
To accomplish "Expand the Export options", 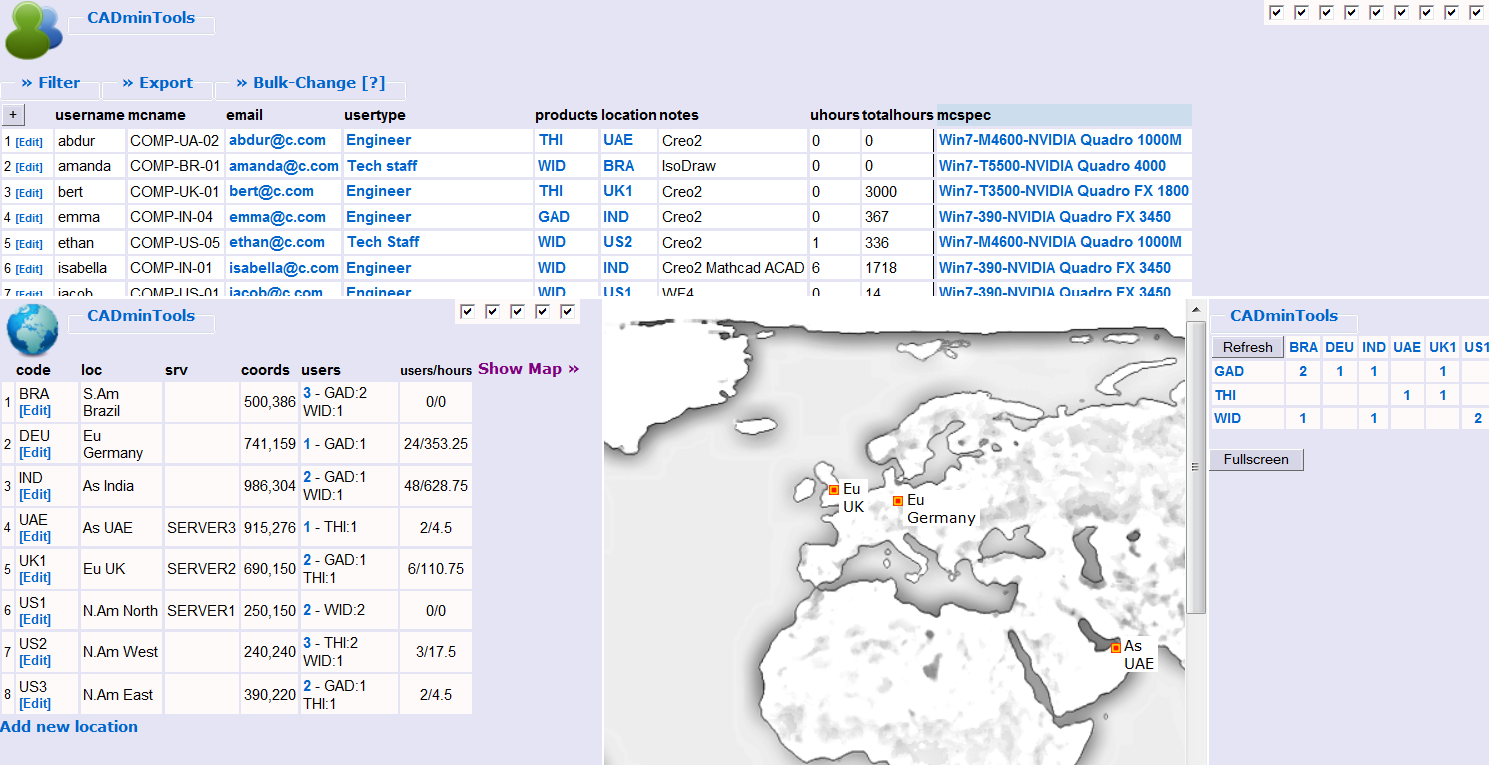I will click(x=156, y=82).
